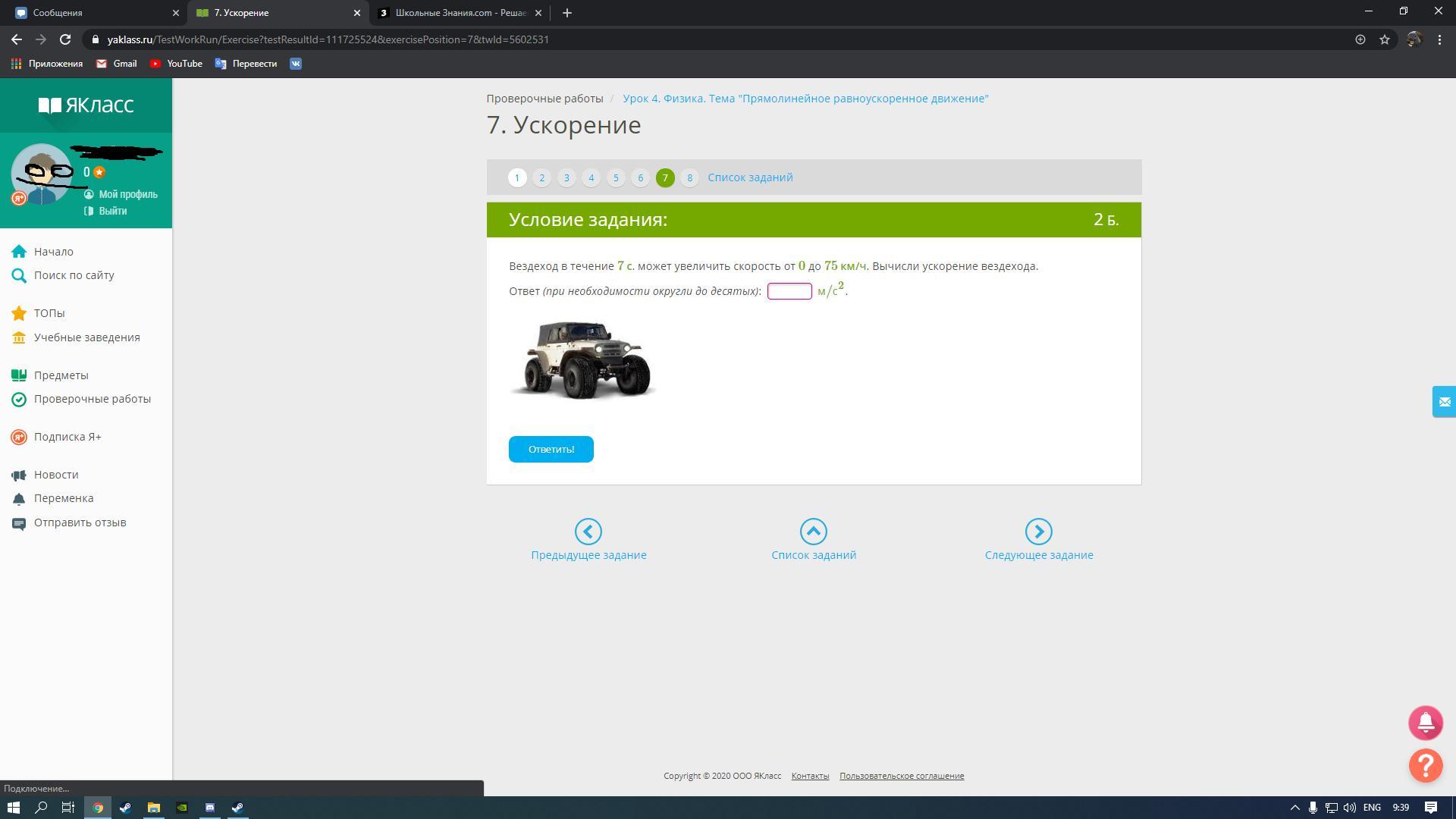Click the red notification bell icon
This screenshot has height=819, width=1456.
click(1425, 723)
